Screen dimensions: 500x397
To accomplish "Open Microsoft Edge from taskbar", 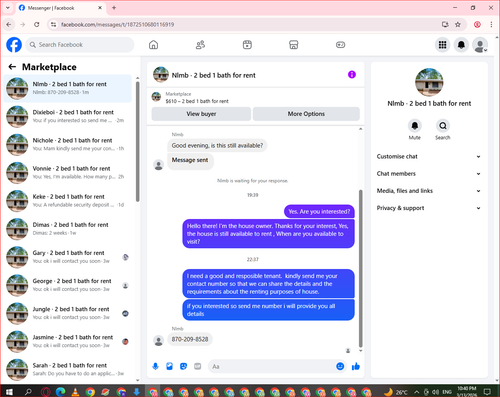I will 60,392.
